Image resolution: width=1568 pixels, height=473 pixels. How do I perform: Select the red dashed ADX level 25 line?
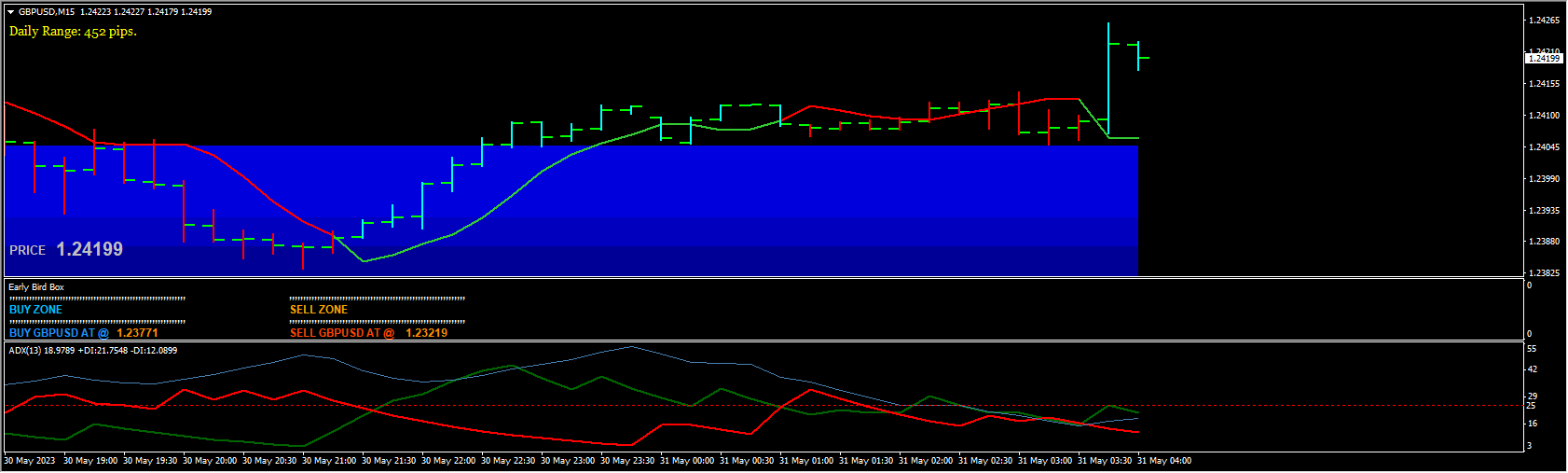(x=764, y=406)
